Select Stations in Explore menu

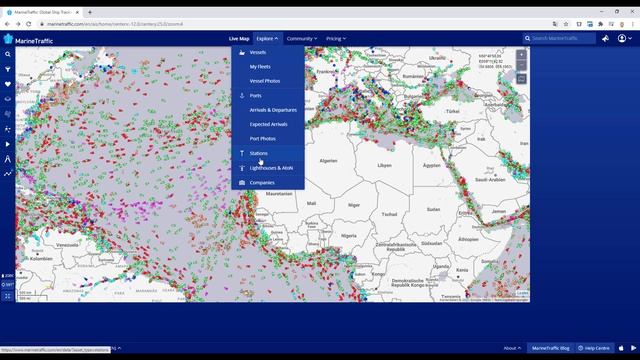(268, 153)
